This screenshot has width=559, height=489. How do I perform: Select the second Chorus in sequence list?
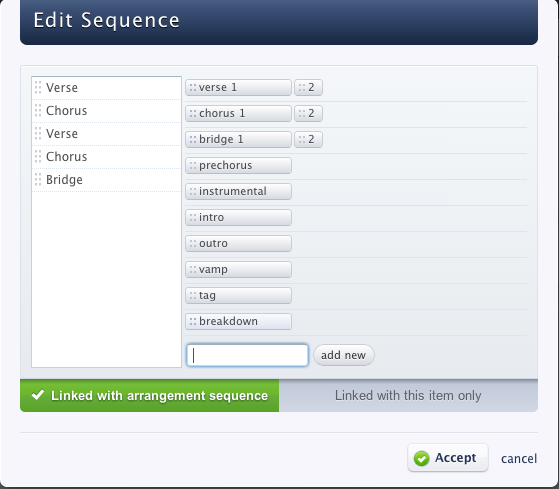[107, 157]
